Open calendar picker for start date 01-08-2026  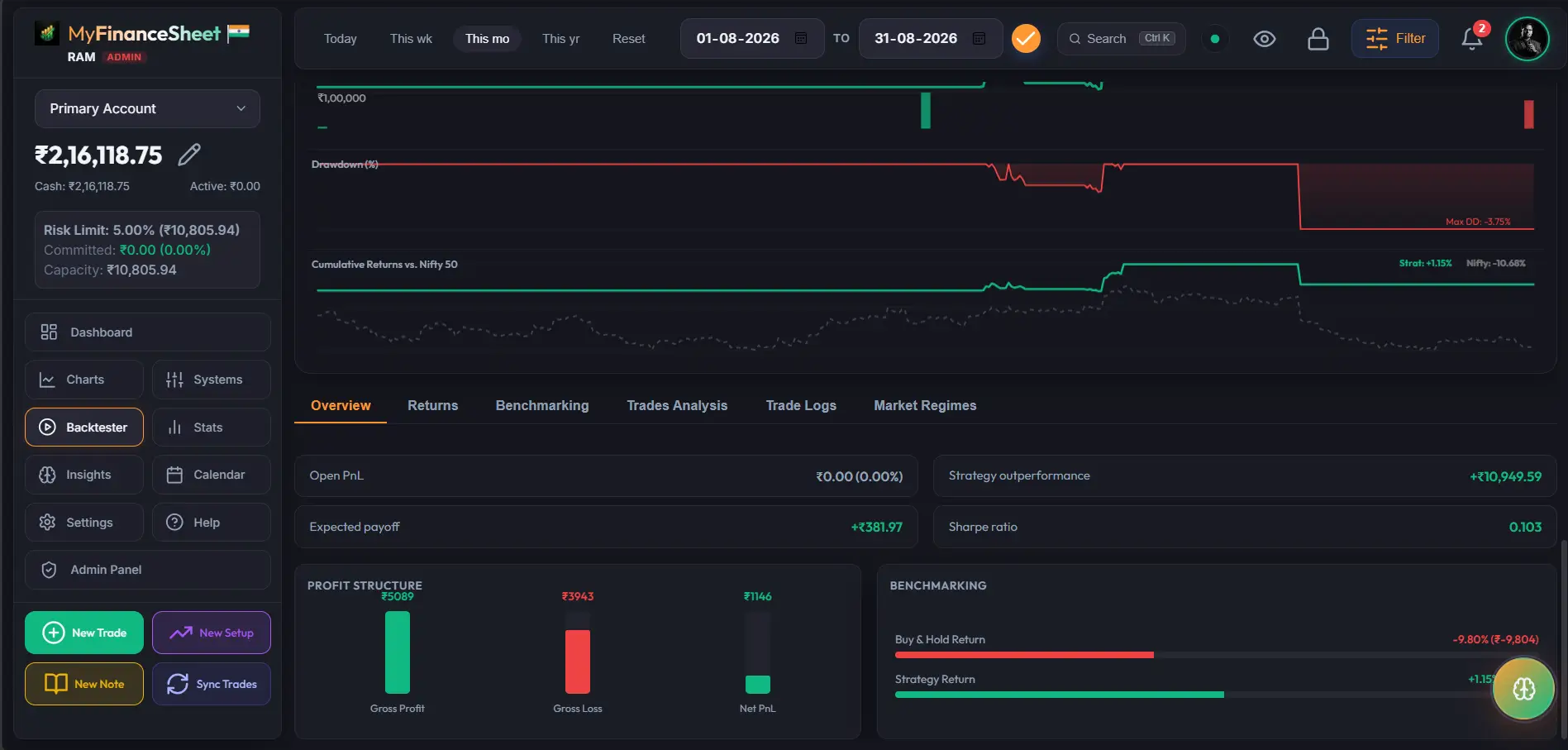(x=801, y=38)
